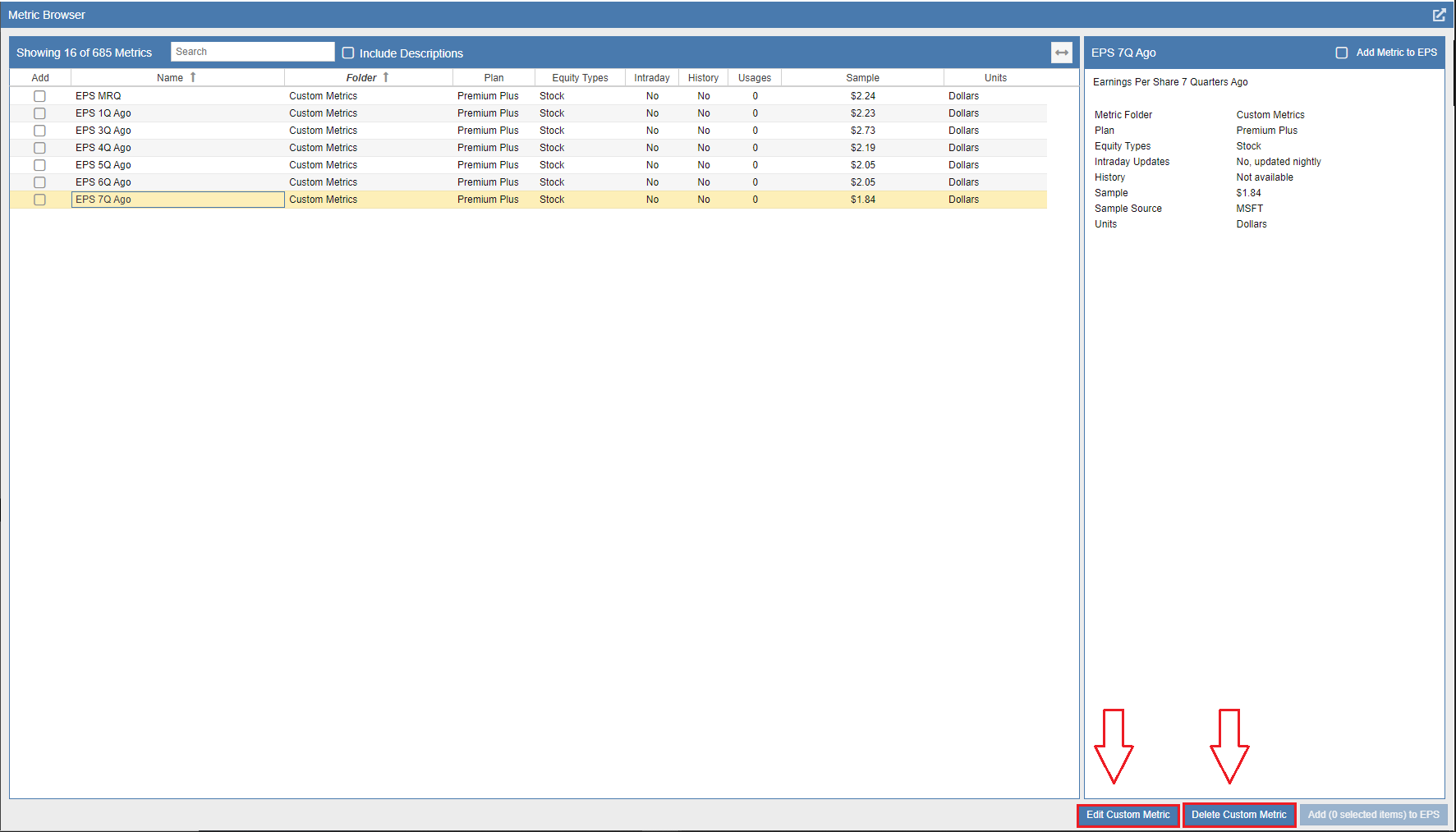Click the panel width double-arrow icon
Viewport: 1456px width, 832px height.
pos(1062,52)
